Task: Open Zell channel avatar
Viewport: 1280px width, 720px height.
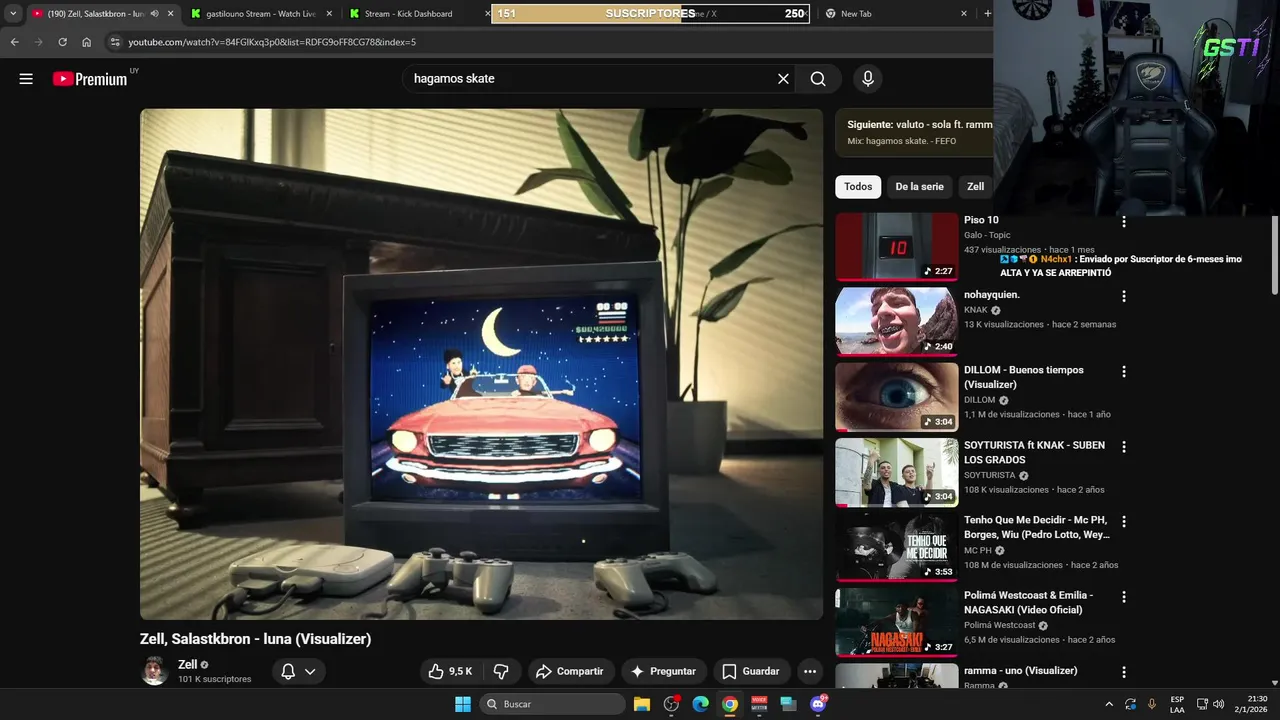Action: 154,671
